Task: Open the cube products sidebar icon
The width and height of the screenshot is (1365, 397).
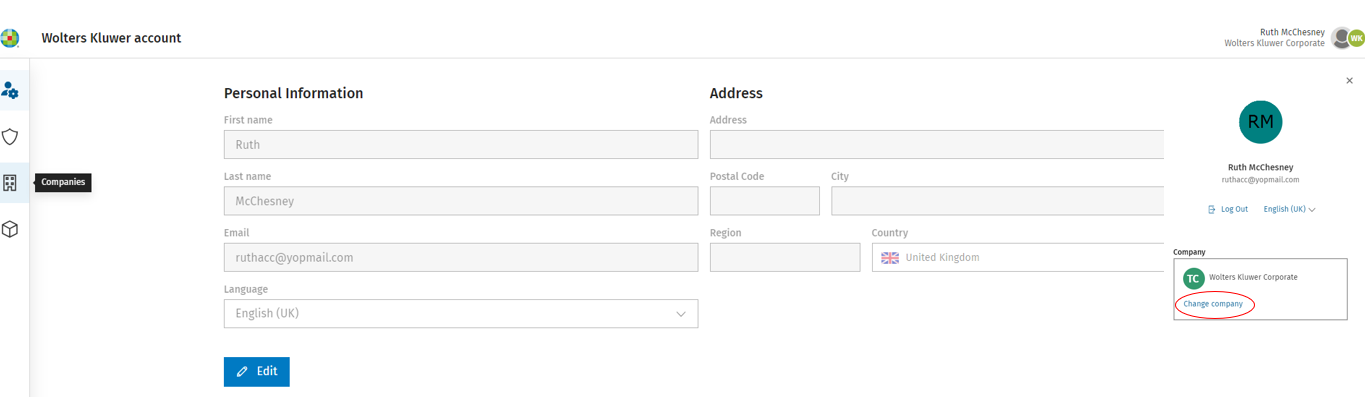Action: click(10, 229)
